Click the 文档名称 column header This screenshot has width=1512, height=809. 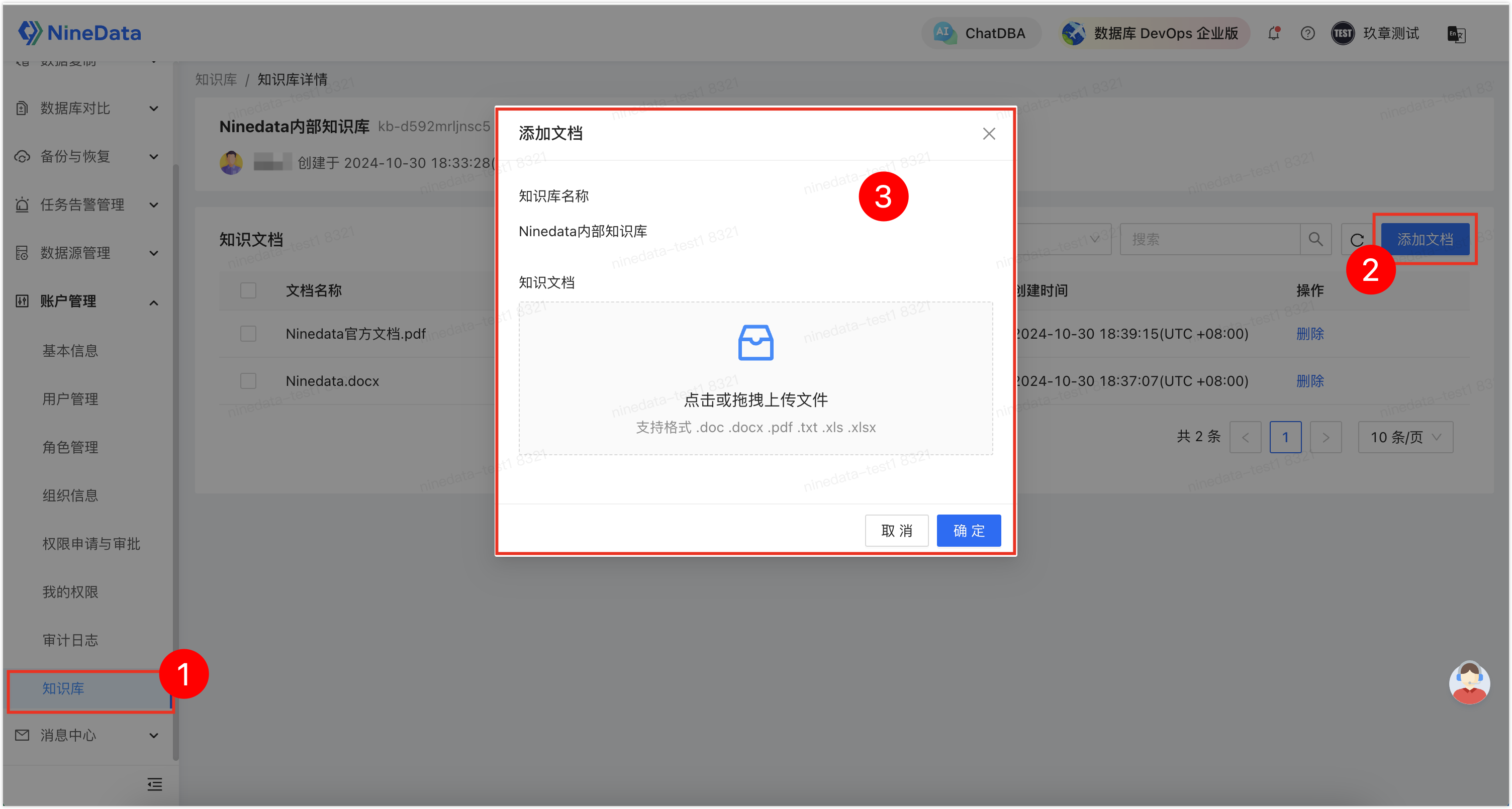[314, 290]
